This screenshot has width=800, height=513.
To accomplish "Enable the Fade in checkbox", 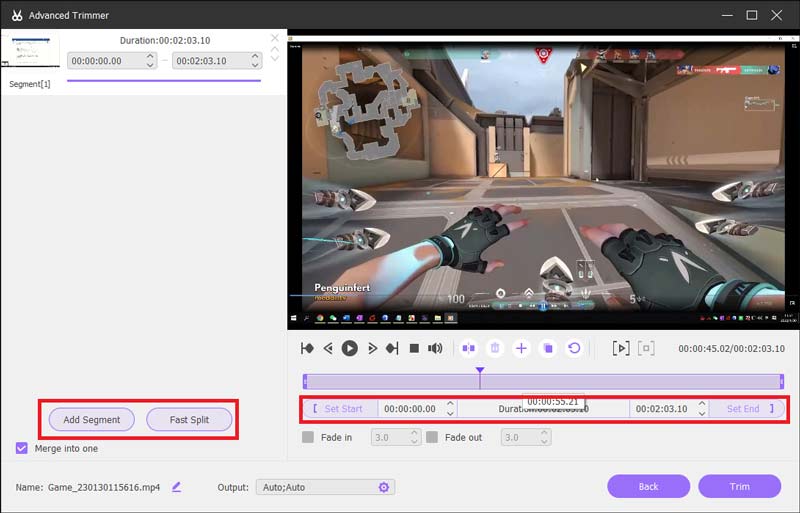I will [x=308, y=437].
